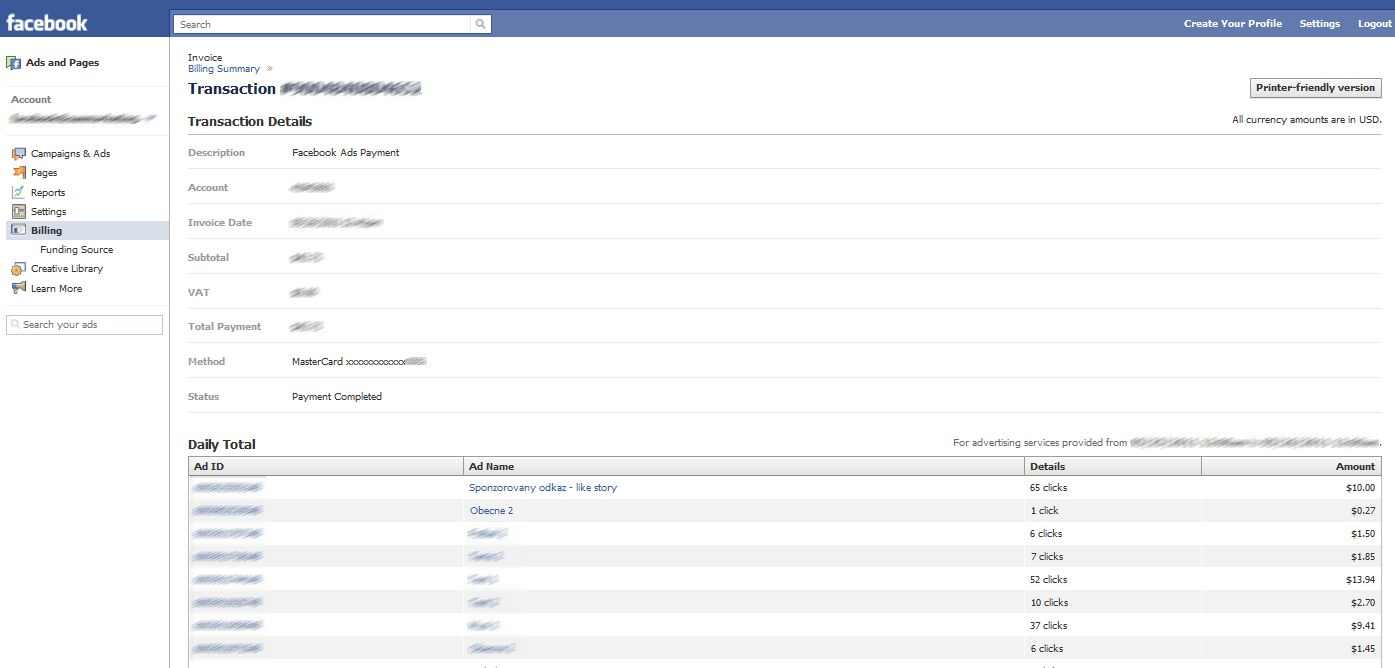
Task: Open Settings in the left sidebar
Action: tap(48, 212)
